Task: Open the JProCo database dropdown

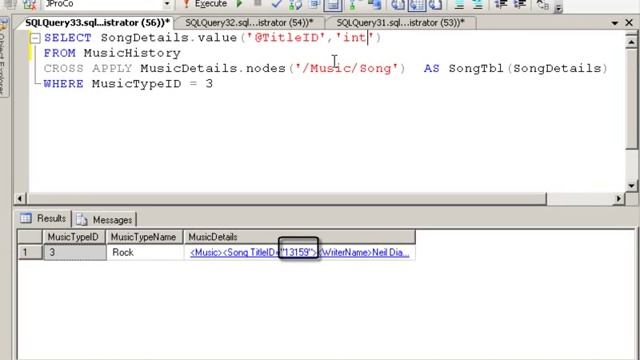Action: pyautogui.click(x=167, y=4)
